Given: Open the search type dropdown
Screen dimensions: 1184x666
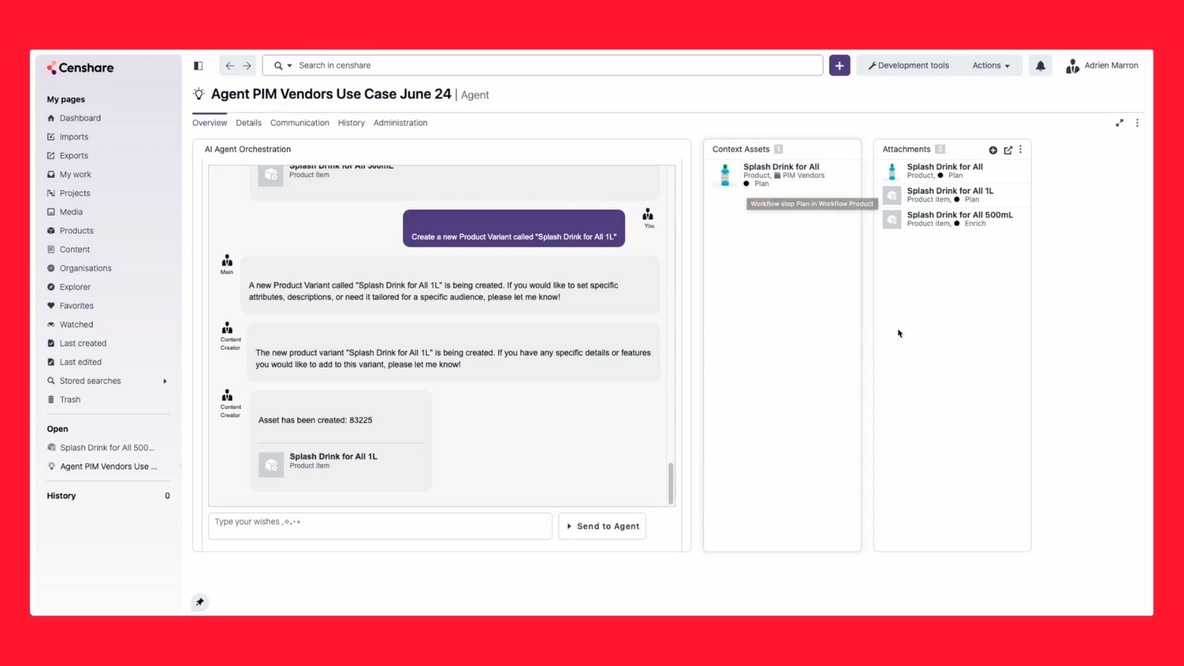Looking at the screenshot, I should (x=283, y=66).
